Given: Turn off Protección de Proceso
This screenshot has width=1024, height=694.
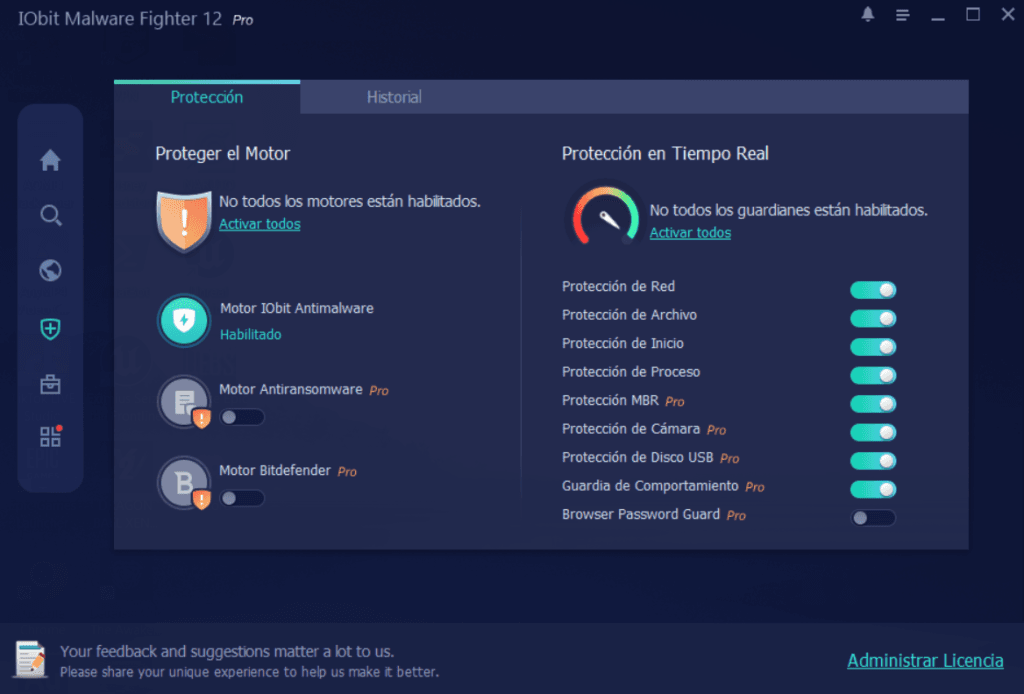Looking at the screenshot, I should coord(873,375).
